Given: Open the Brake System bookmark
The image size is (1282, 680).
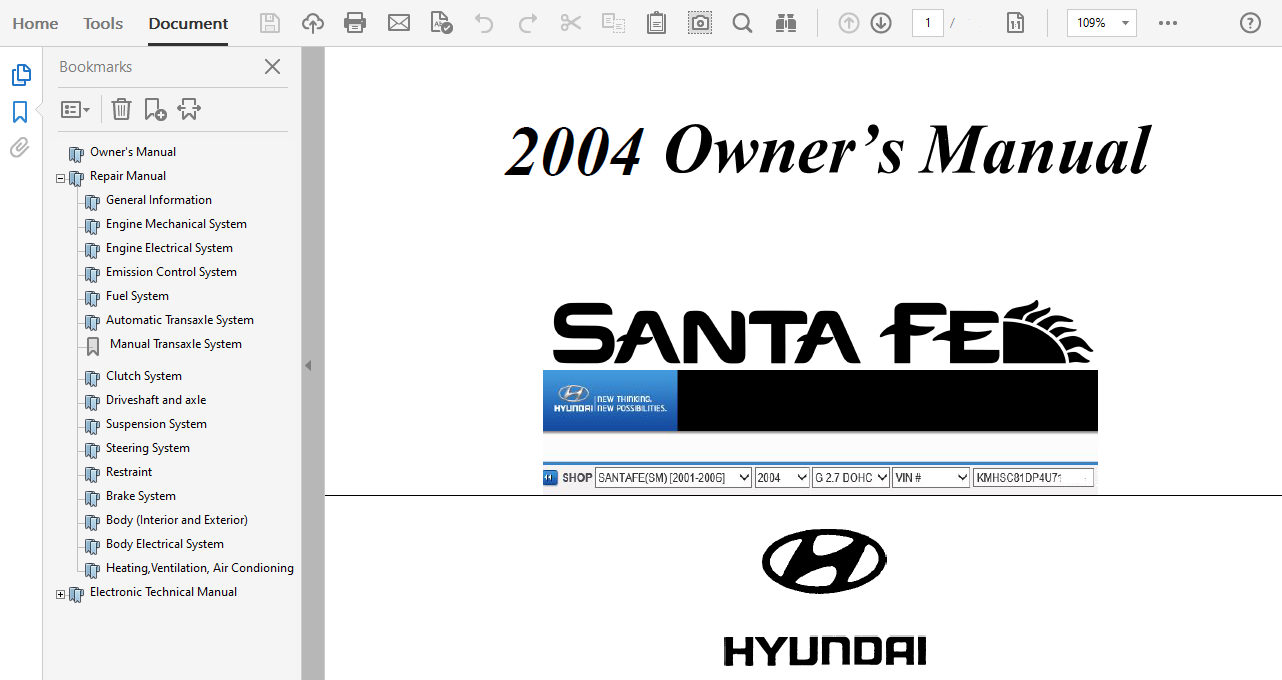Looking at the screenshot, I should coord(141,496).
